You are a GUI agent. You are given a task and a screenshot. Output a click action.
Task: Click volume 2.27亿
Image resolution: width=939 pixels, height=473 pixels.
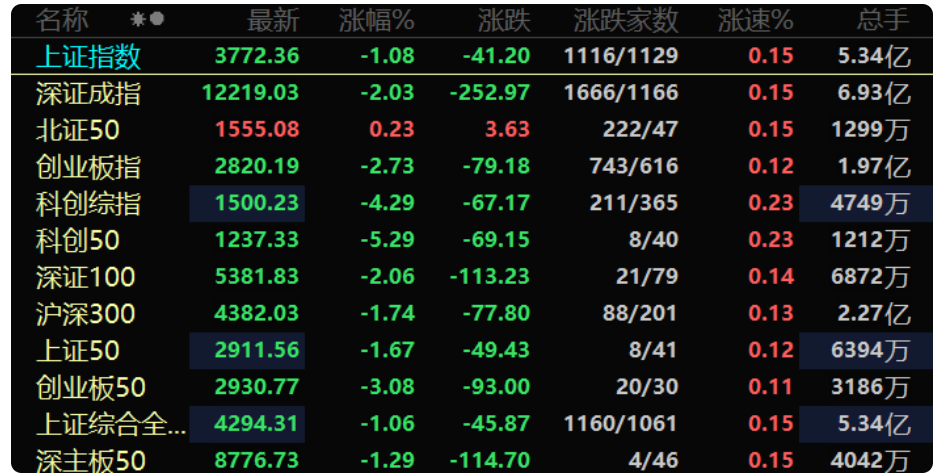pos(874,314)
